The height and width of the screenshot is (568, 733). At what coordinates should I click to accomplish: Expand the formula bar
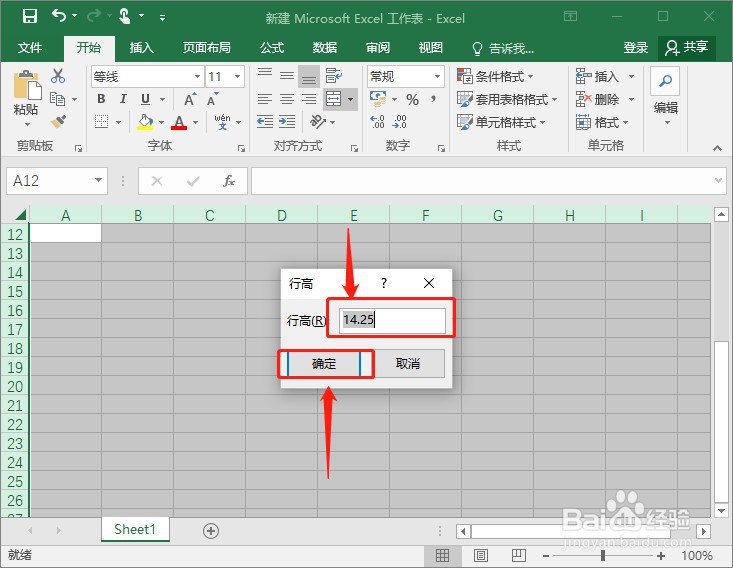click(718, 180)
